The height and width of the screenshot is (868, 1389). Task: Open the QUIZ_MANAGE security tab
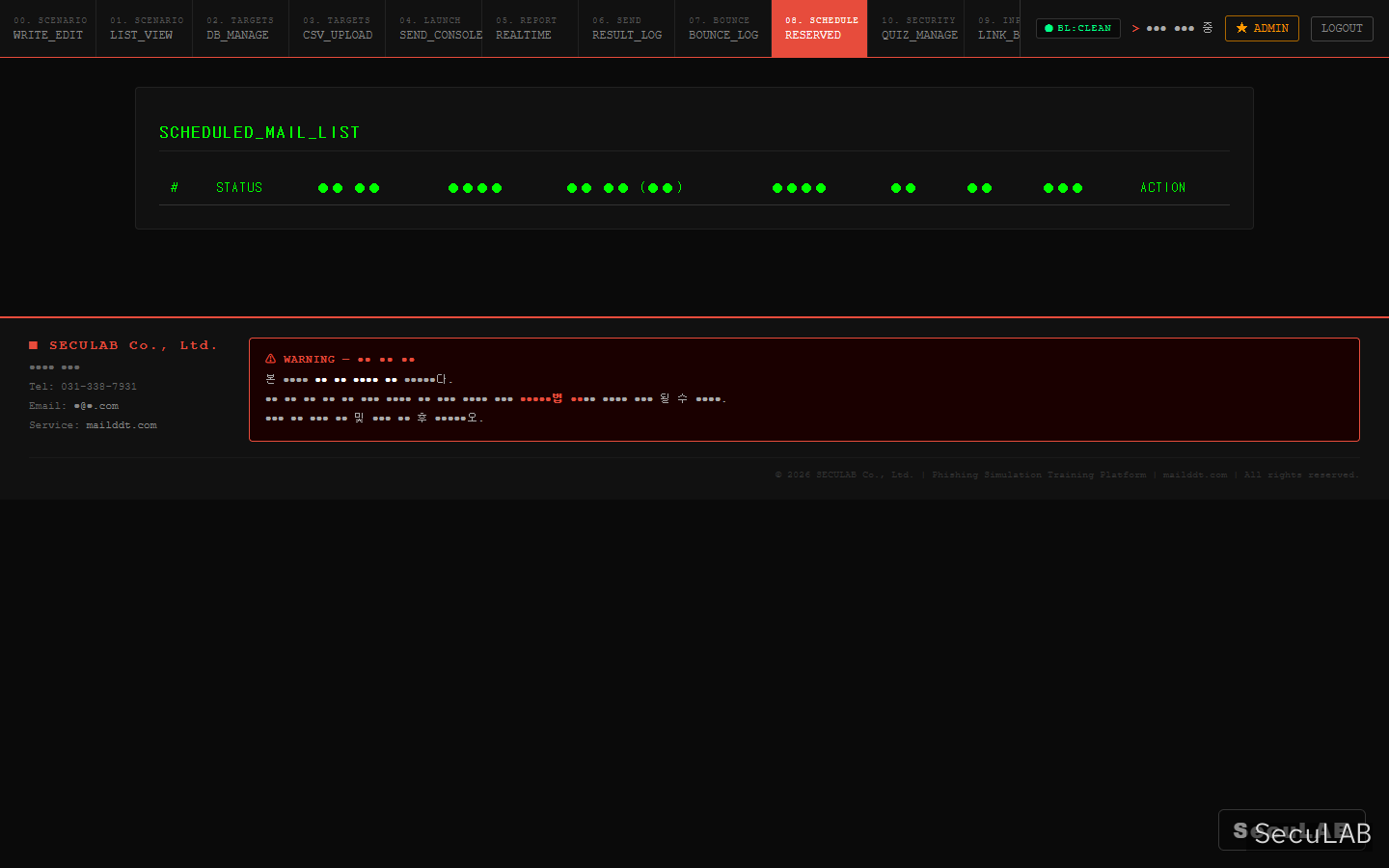click(916, 29)
